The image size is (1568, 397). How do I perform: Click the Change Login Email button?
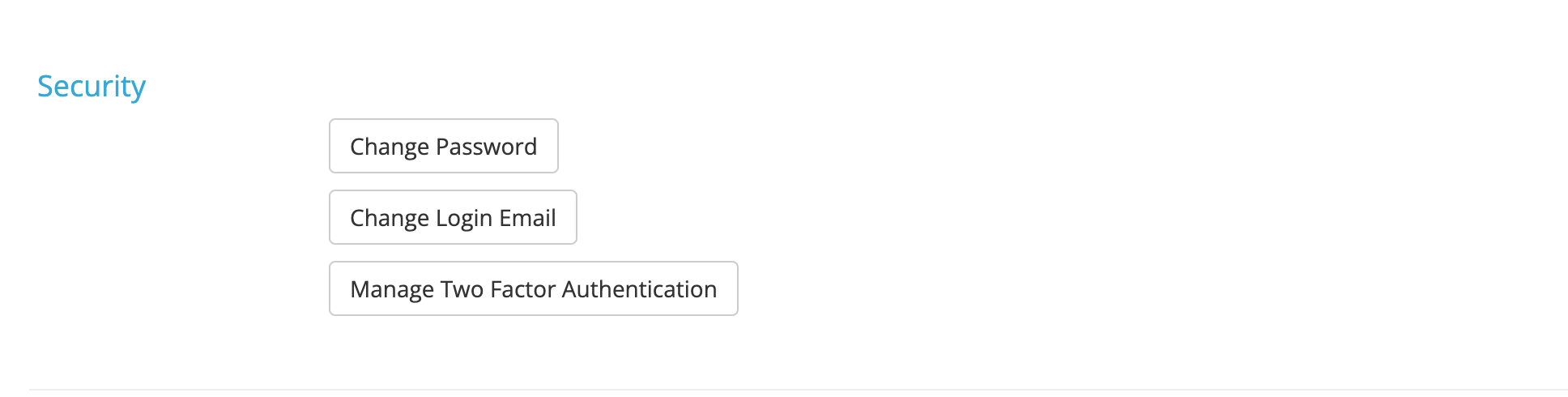point(453,218)
